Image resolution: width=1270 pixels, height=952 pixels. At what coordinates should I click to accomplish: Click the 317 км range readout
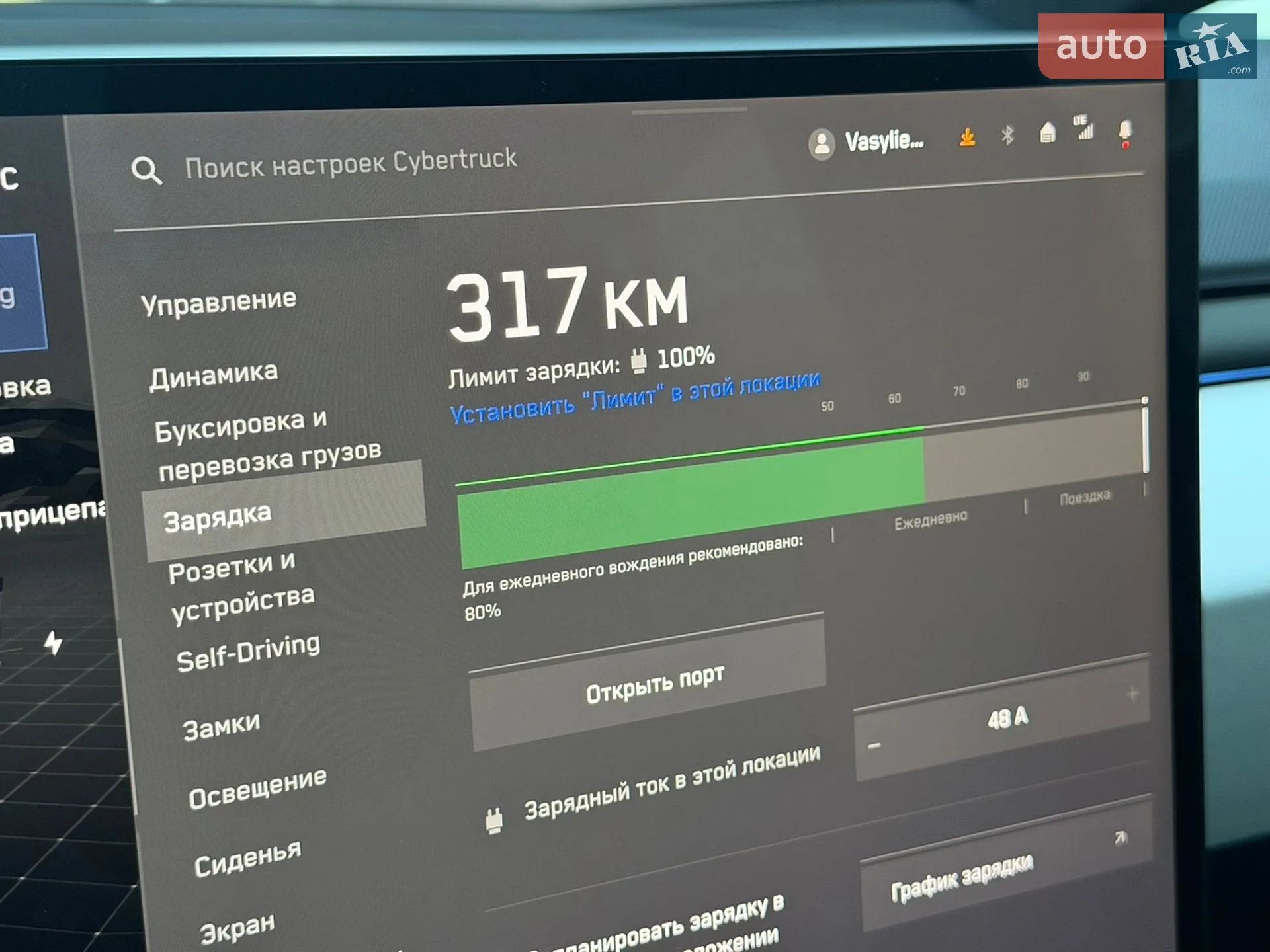568,304
